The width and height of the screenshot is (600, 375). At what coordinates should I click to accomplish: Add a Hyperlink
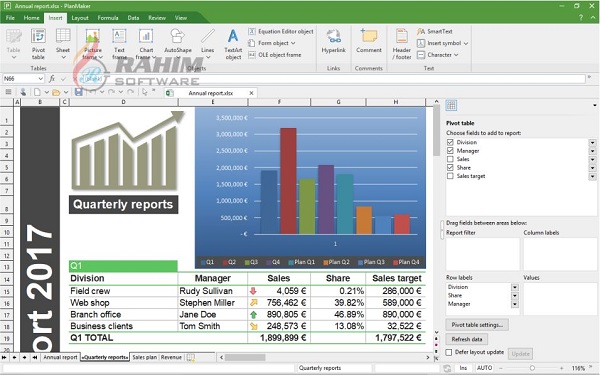[333, 41]
